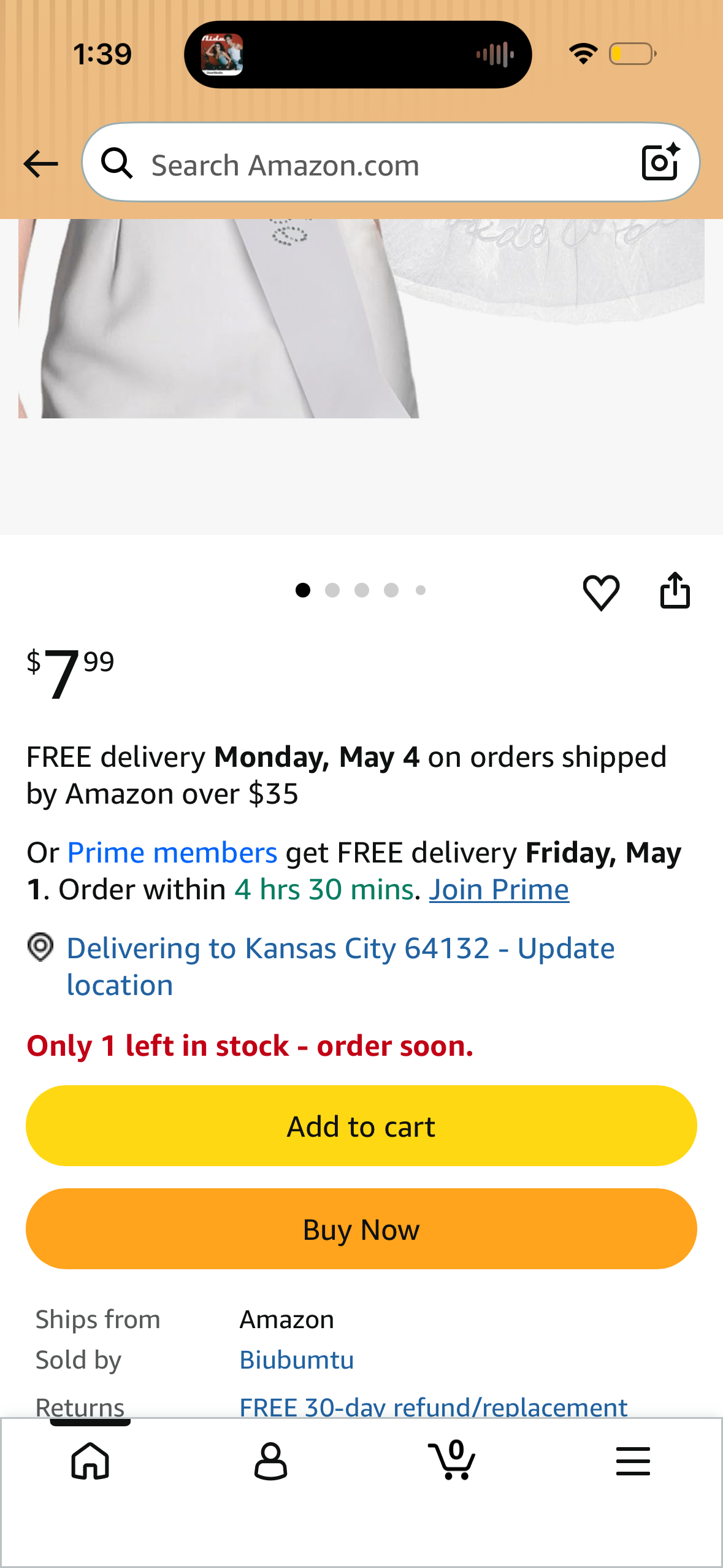This screenshot has height=1568, width=723.
Task: Tap the delivery location pin icon
Action: [x=40, y=947]
